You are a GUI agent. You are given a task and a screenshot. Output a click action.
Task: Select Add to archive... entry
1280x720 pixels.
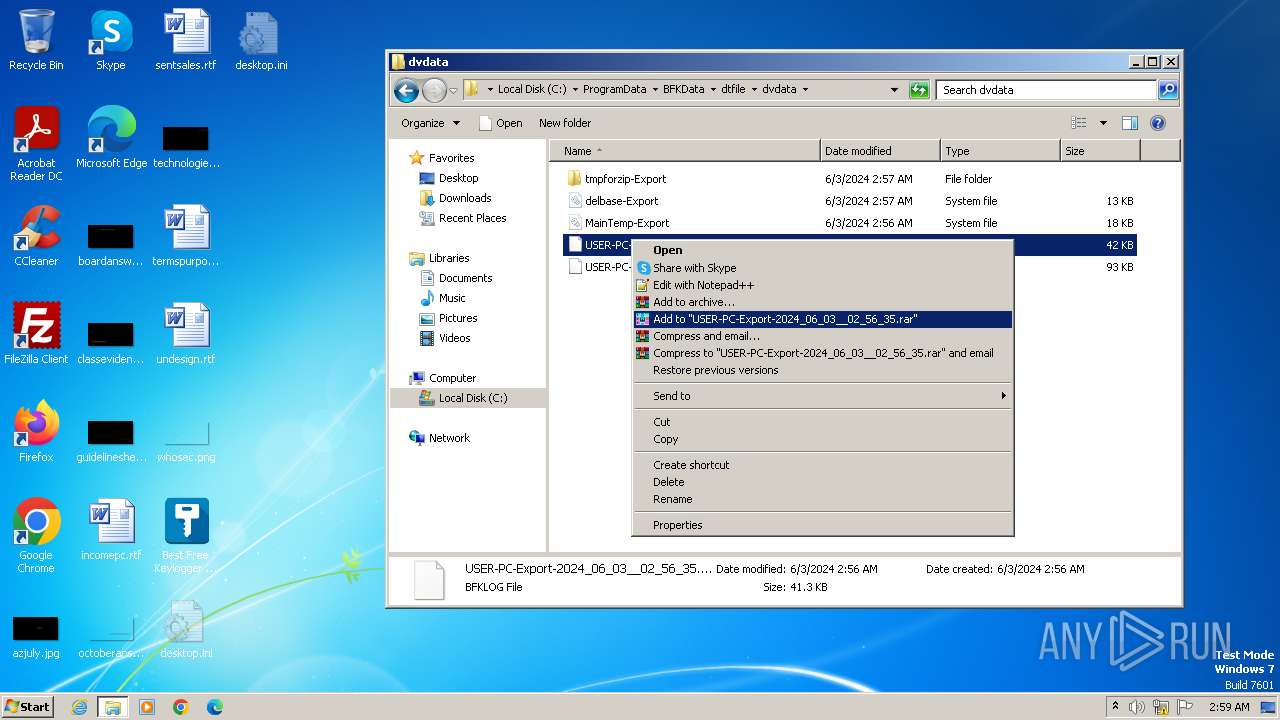click(823, 302)
